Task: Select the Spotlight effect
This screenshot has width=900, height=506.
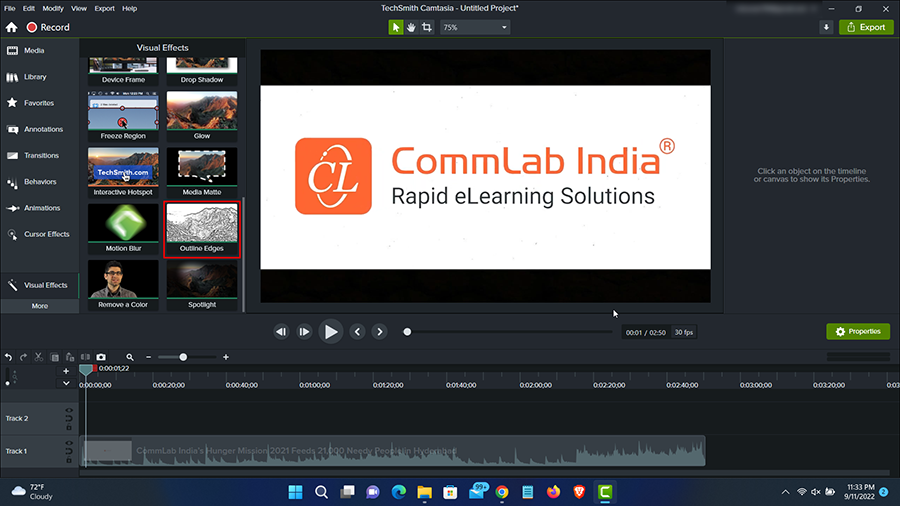Action: [201, 285]
